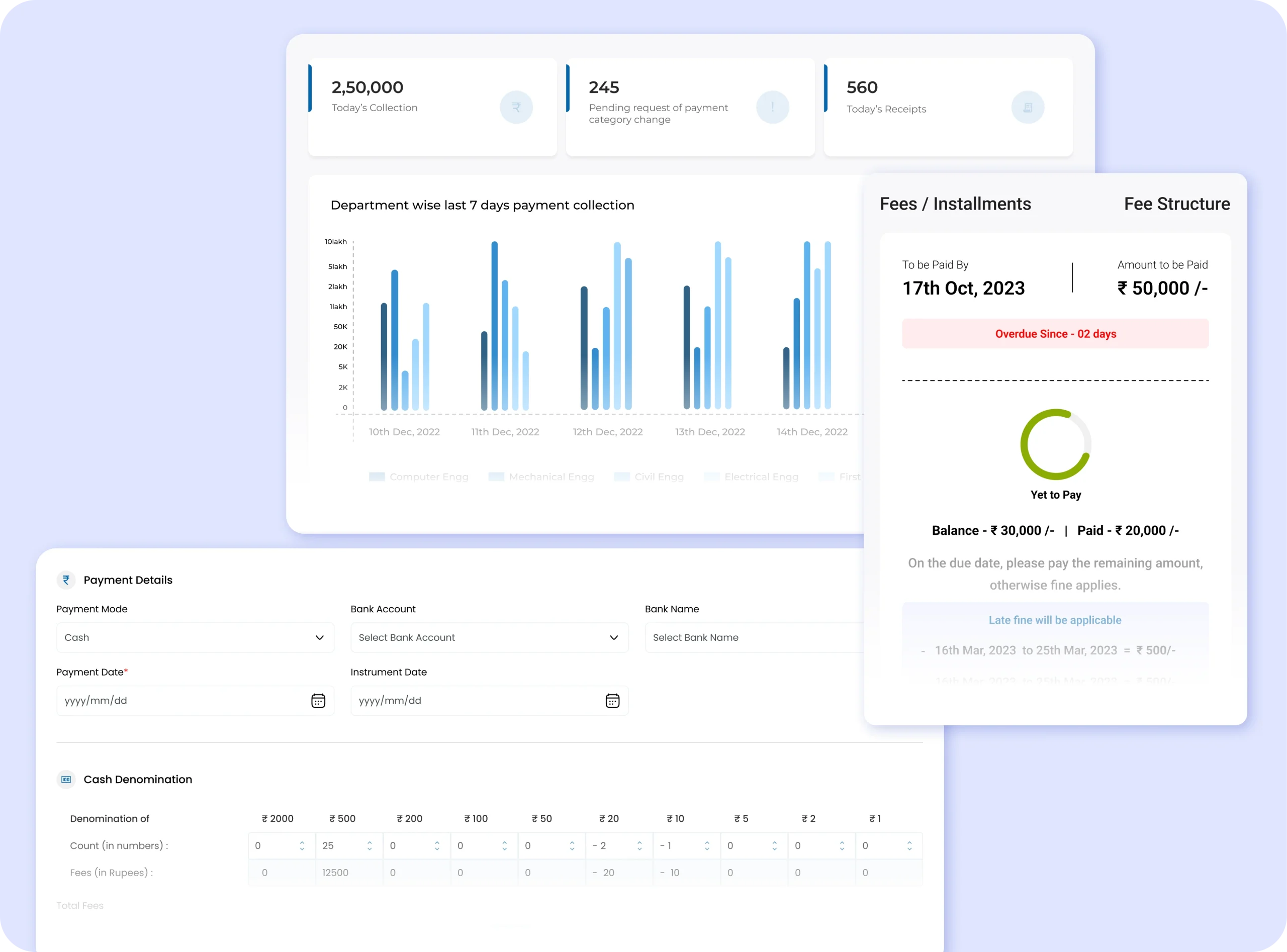The width and height of the screenshot is (1287, 952).
Task: Click Overdue Since - 02 days banner
Action: tap(1055, 334)
